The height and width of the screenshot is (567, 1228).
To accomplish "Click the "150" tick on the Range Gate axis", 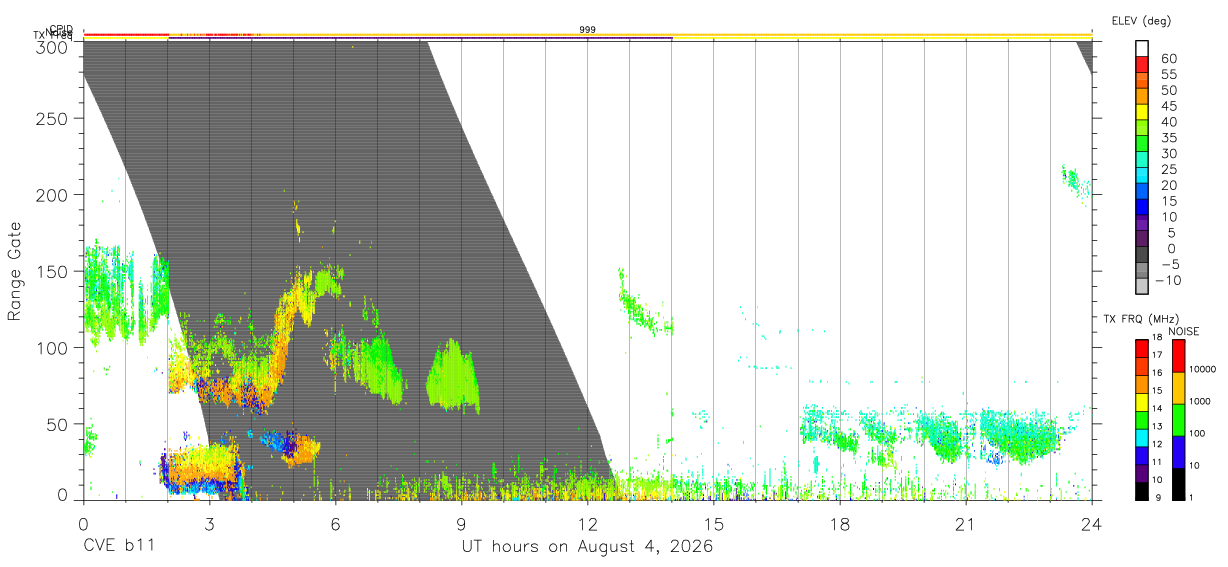I will [x=54, y=271].
